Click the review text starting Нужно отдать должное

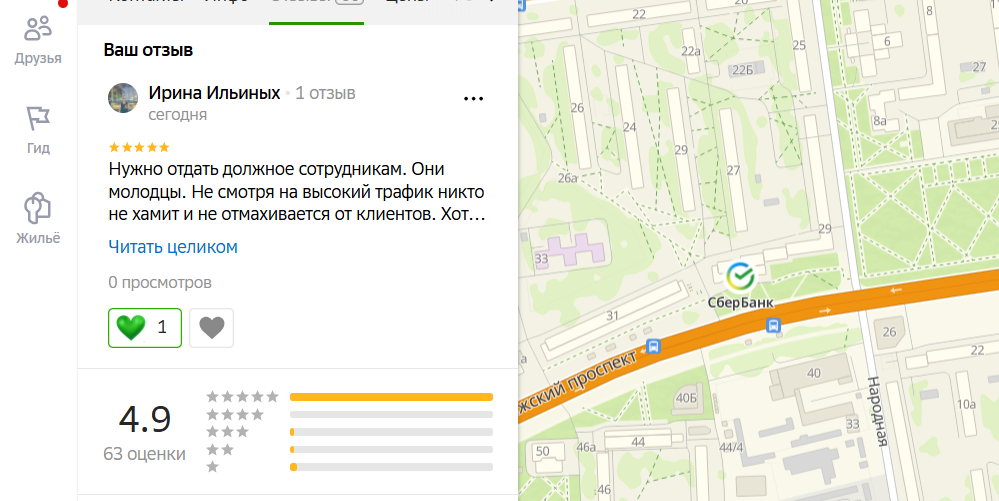point(297,192)
